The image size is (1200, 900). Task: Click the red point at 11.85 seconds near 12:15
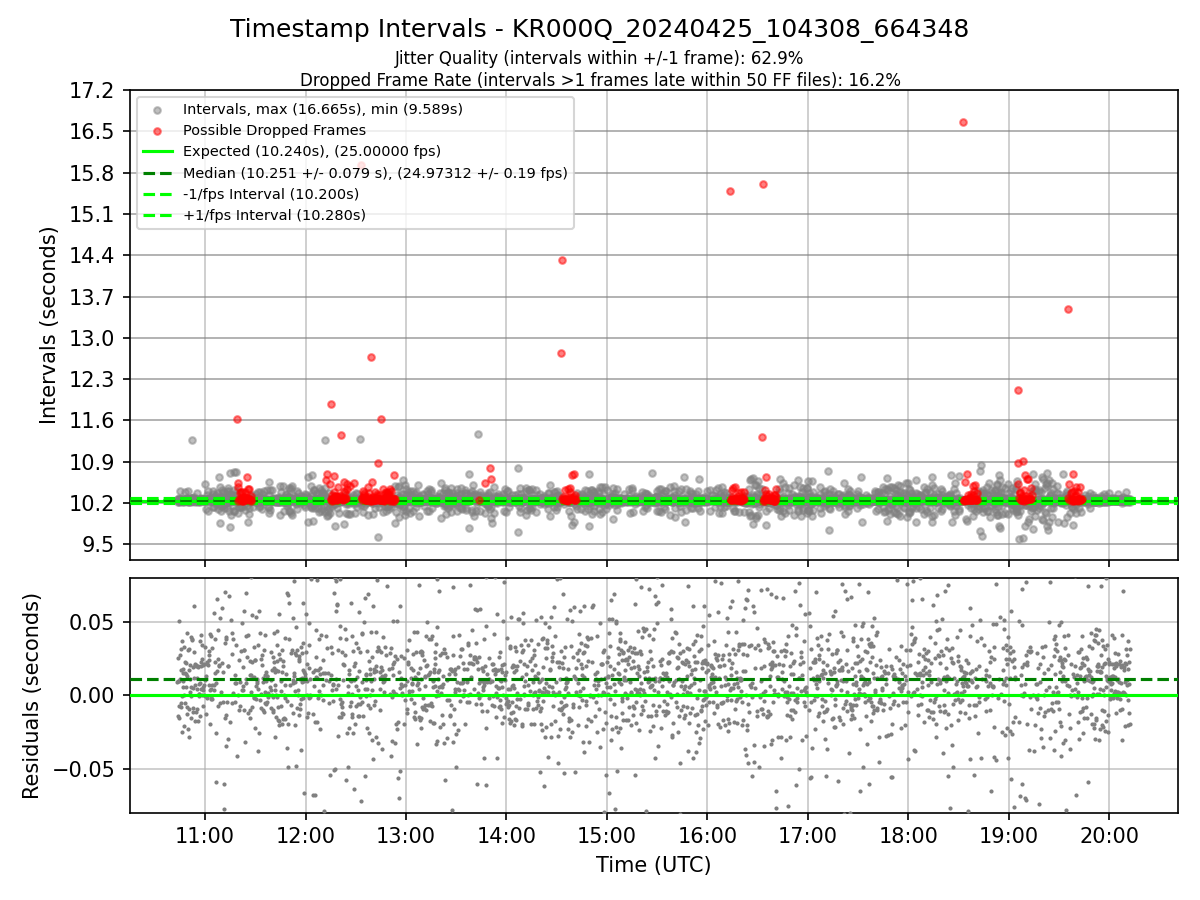(x=331, y=404)
